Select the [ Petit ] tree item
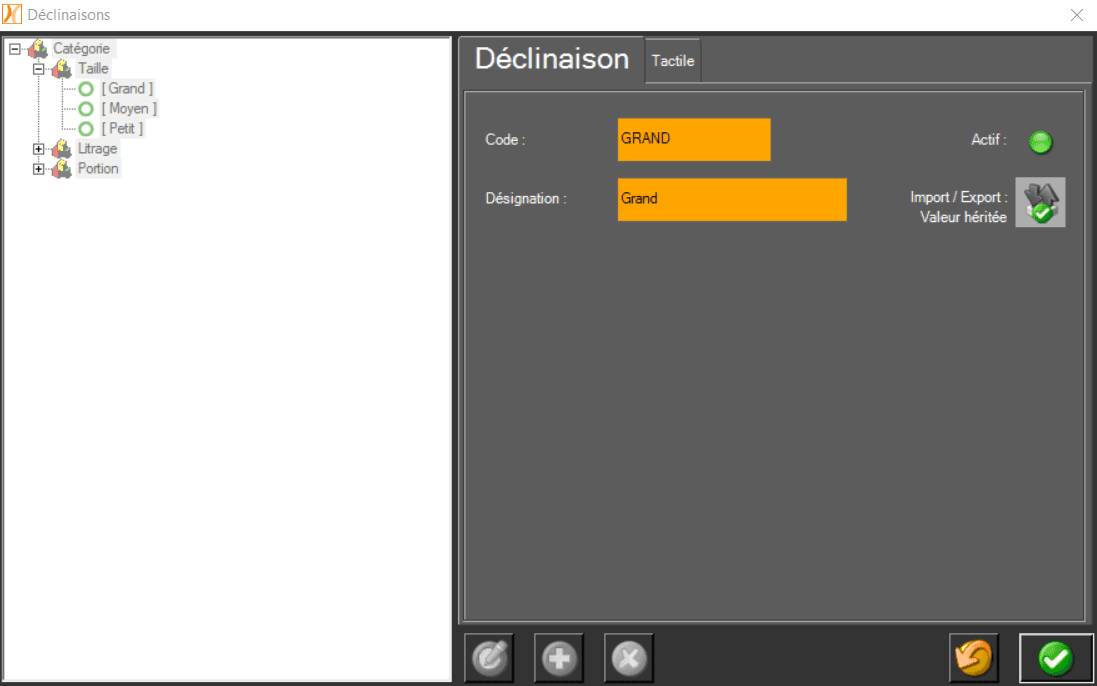 pyautogui.click(x=122, y=129)
